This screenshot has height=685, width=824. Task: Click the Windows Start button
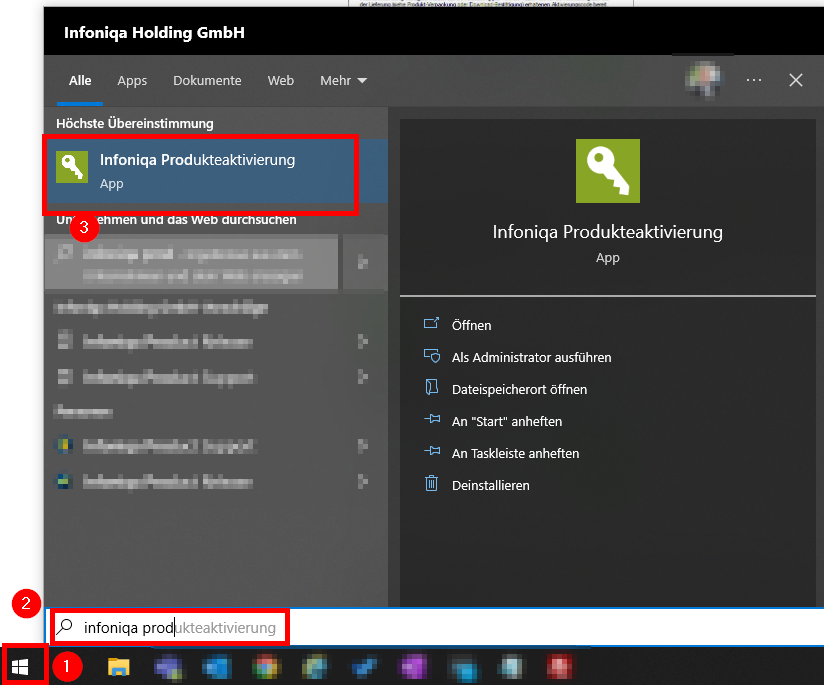20,667
